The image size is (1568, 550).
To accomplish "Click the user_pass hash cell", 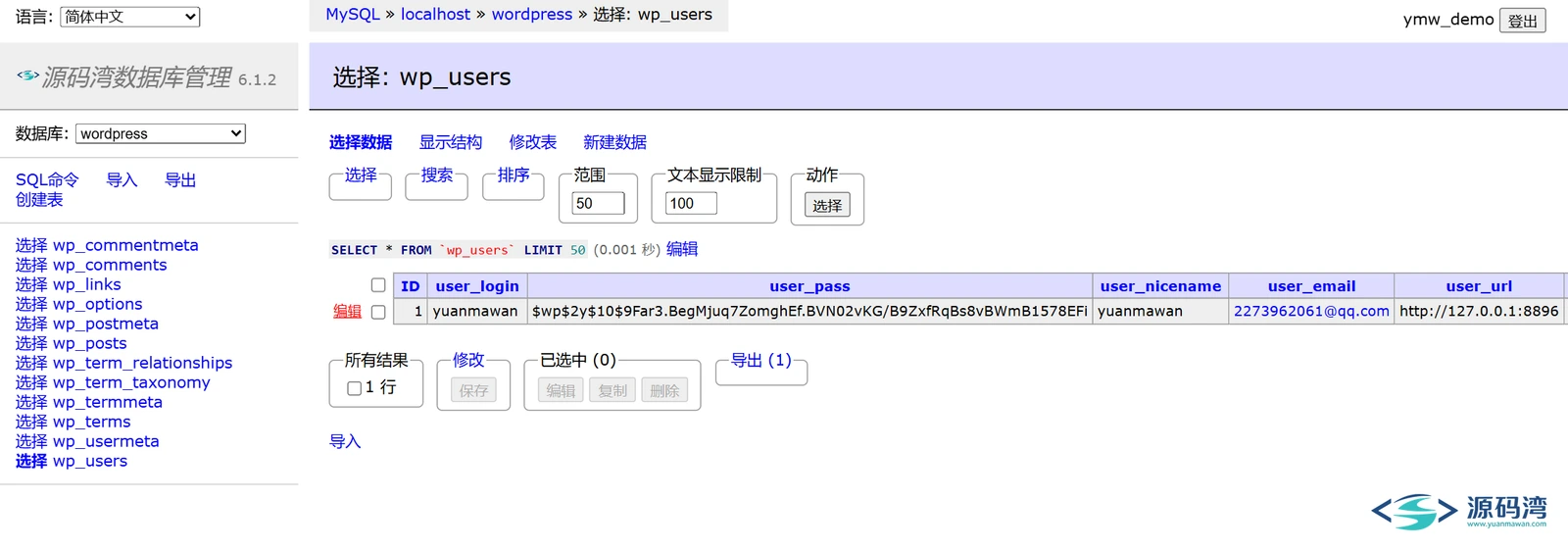I will tap(809, 311).
